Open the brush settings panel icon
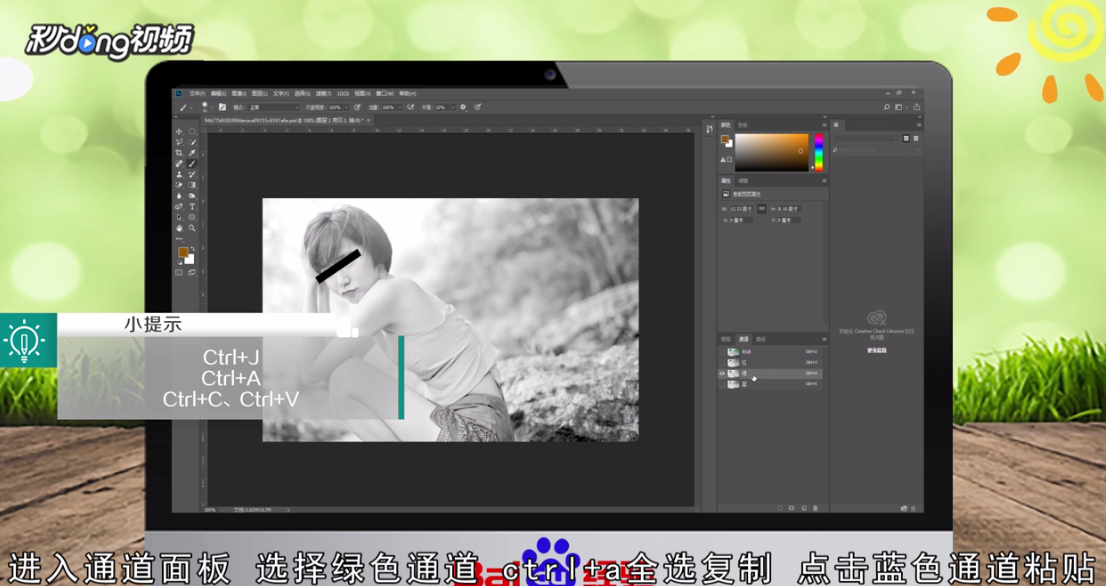Screen dimensions: 1106x586 (x=222, y=107)
